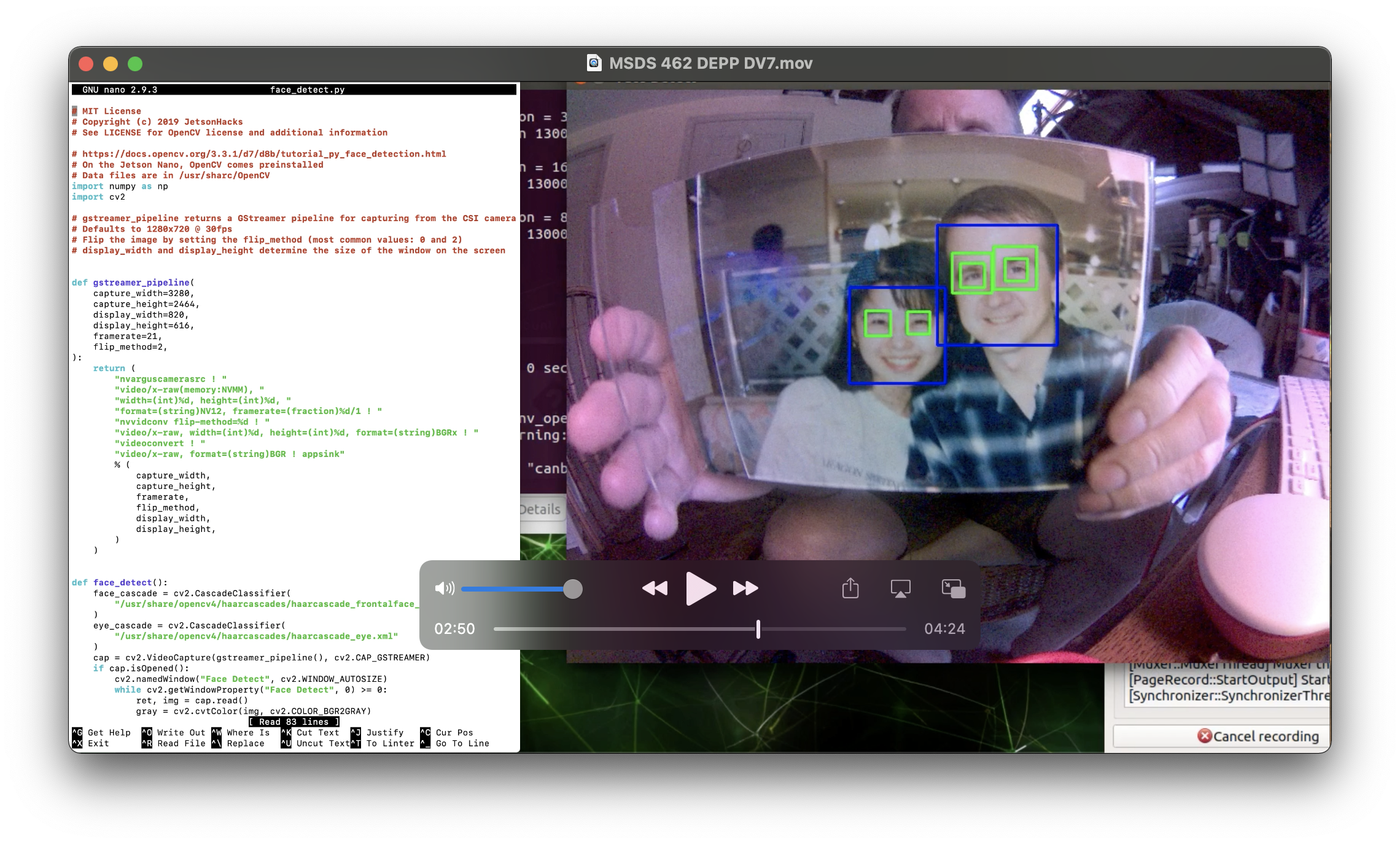This screenshot has height=844, width=1400.
Task: Click the 'flip_method=2,' line
Action: coord(130,347)
